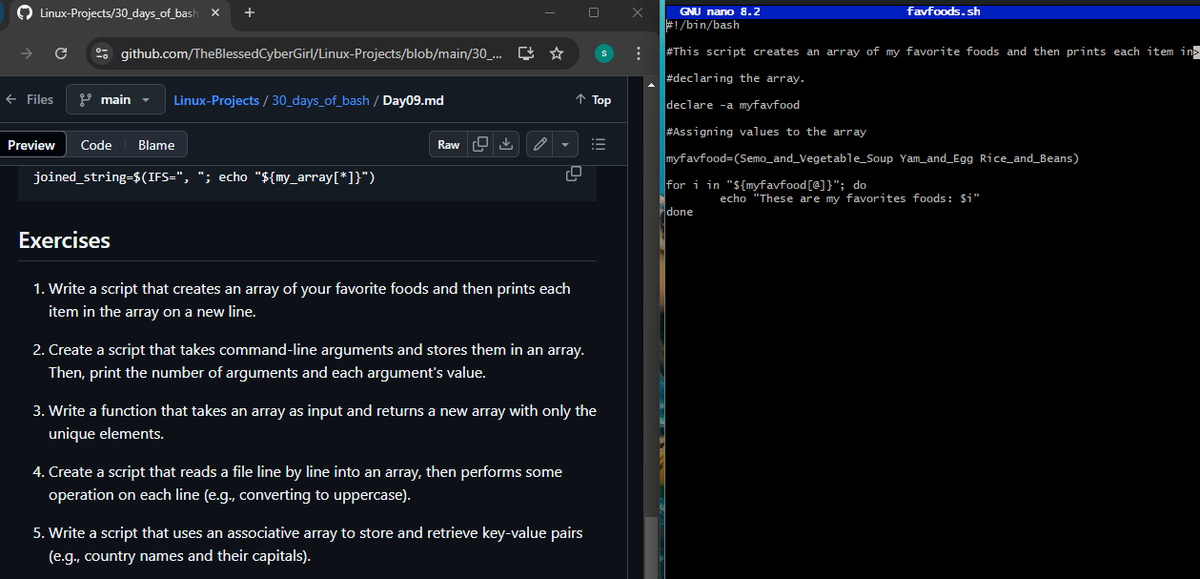1200x579 pixels.
Task: Open the browser three-dot menu
Action: pos(638,51)
